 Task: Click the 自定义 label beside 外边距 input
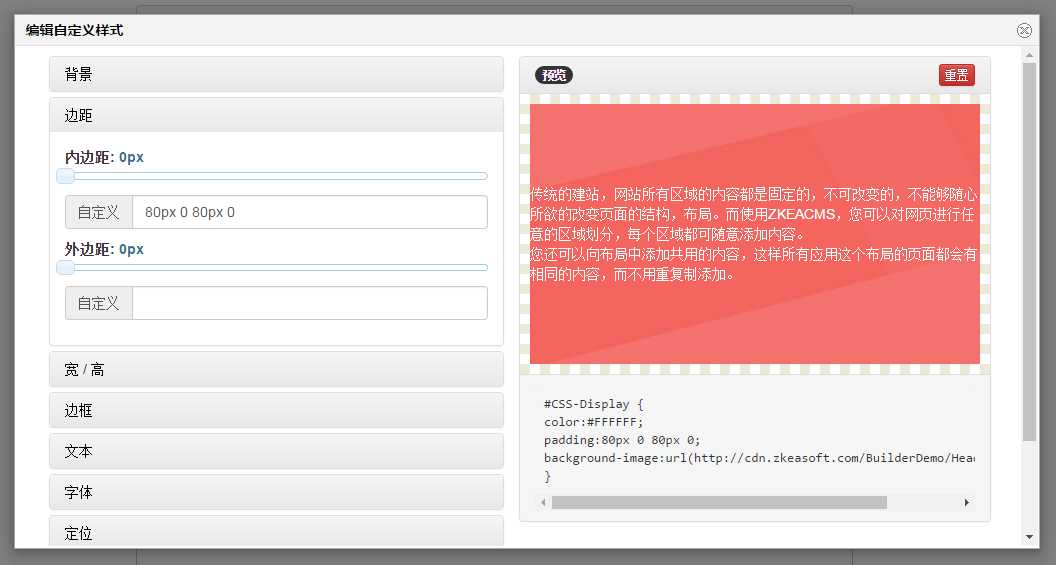(99, 303)
